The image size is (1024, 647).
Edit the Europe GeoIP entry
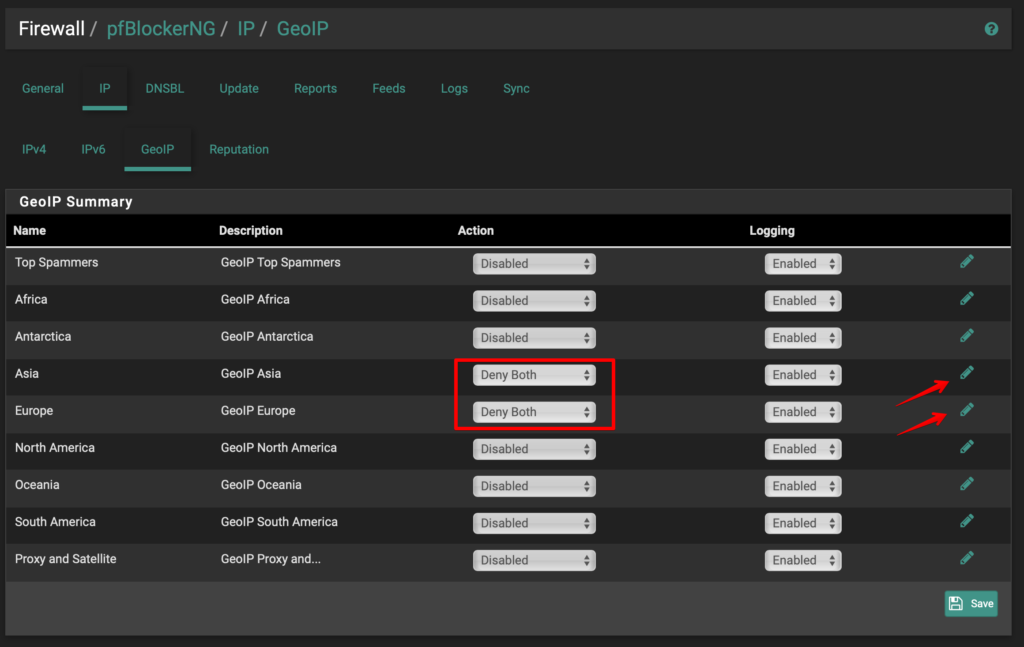tap(967, 410)
